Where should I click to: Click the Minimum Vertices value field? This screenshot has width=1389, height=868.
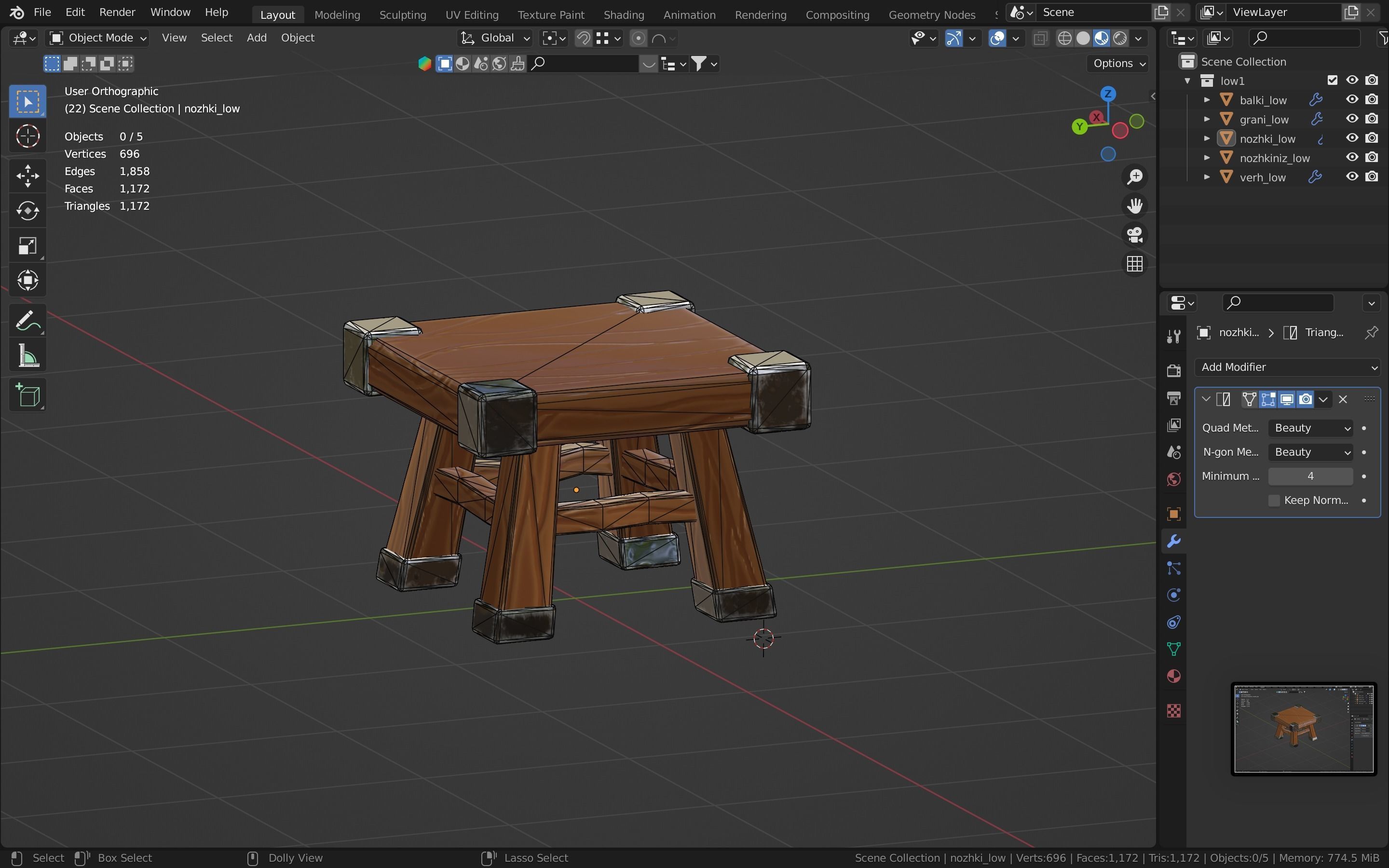tap(1310, 476)
